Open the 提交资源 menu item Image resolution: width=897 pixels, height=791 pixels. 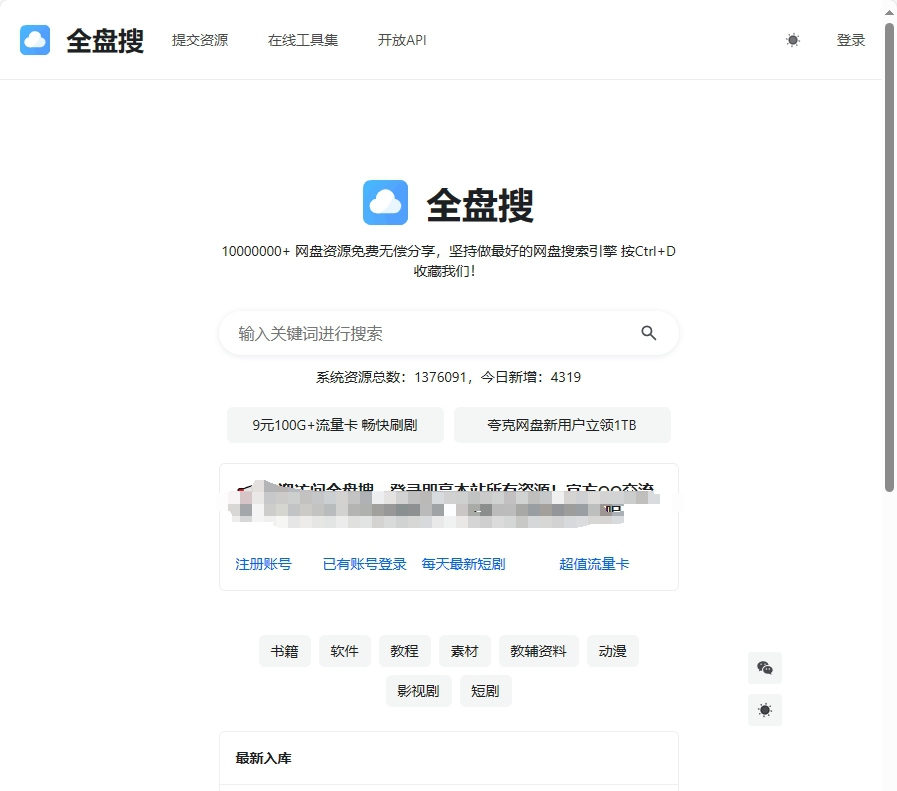tap(200, 40)
